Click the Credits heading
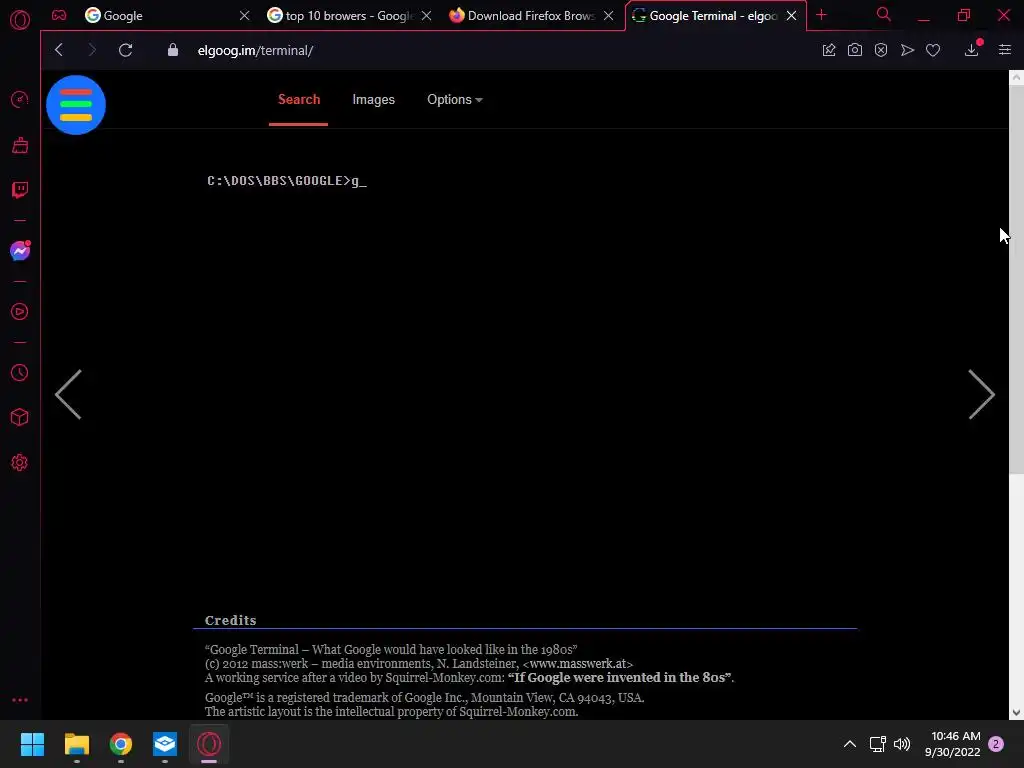The image size is (1024, 768). 231,620
